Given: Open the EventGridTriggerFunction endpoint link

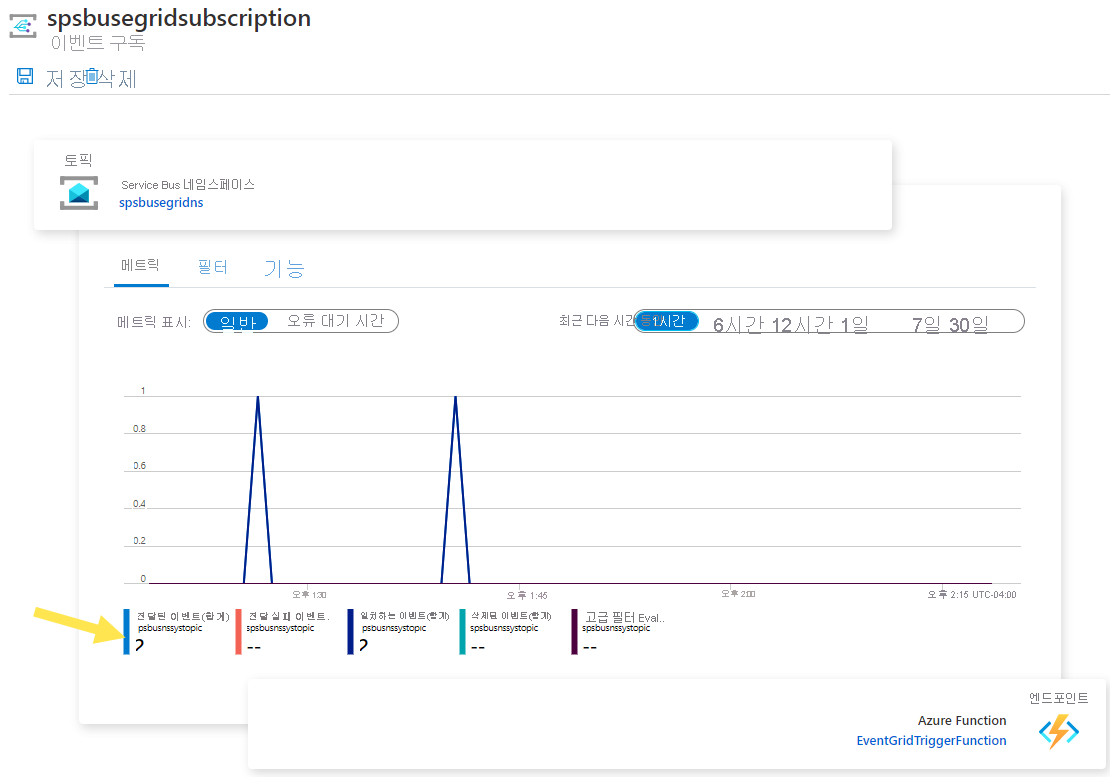Looking at the screenshot, I should pos(931,740).
